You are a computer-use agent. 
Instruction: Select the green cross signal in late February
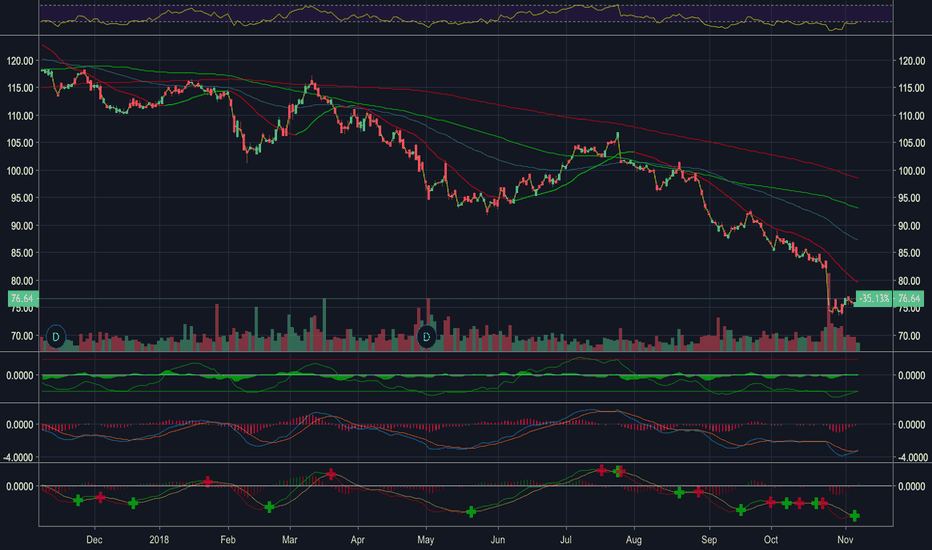coord(269,507)
